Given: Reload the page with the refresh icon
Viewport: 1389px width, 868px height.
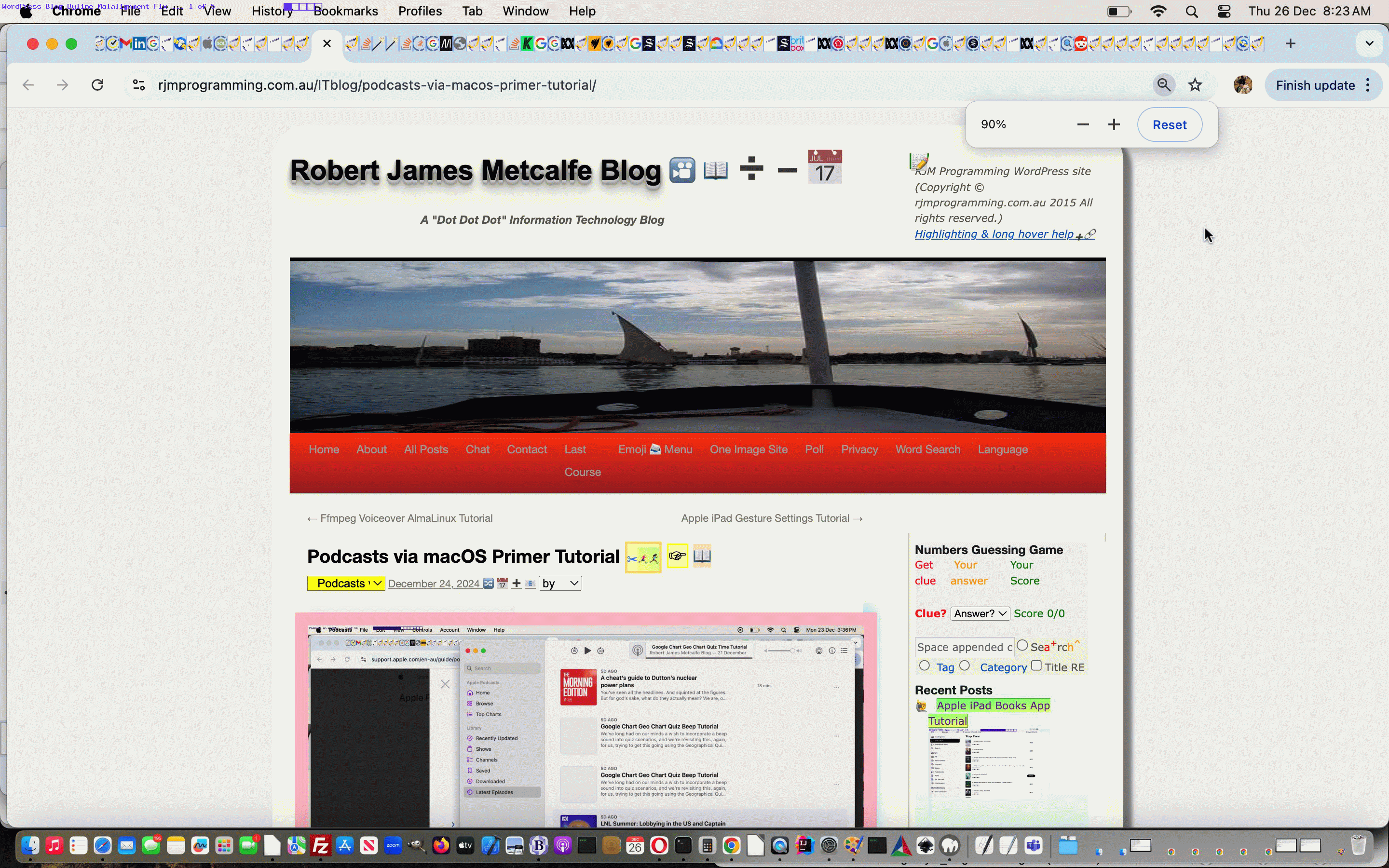Looking at the screenshot, I should coord(97,85).
